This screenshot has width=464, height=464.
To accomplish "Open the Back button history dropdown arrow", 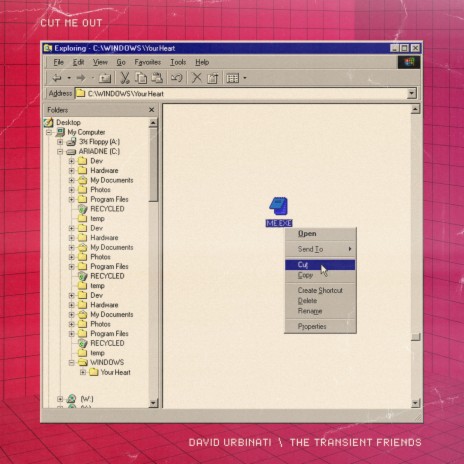I will point(69,78).
